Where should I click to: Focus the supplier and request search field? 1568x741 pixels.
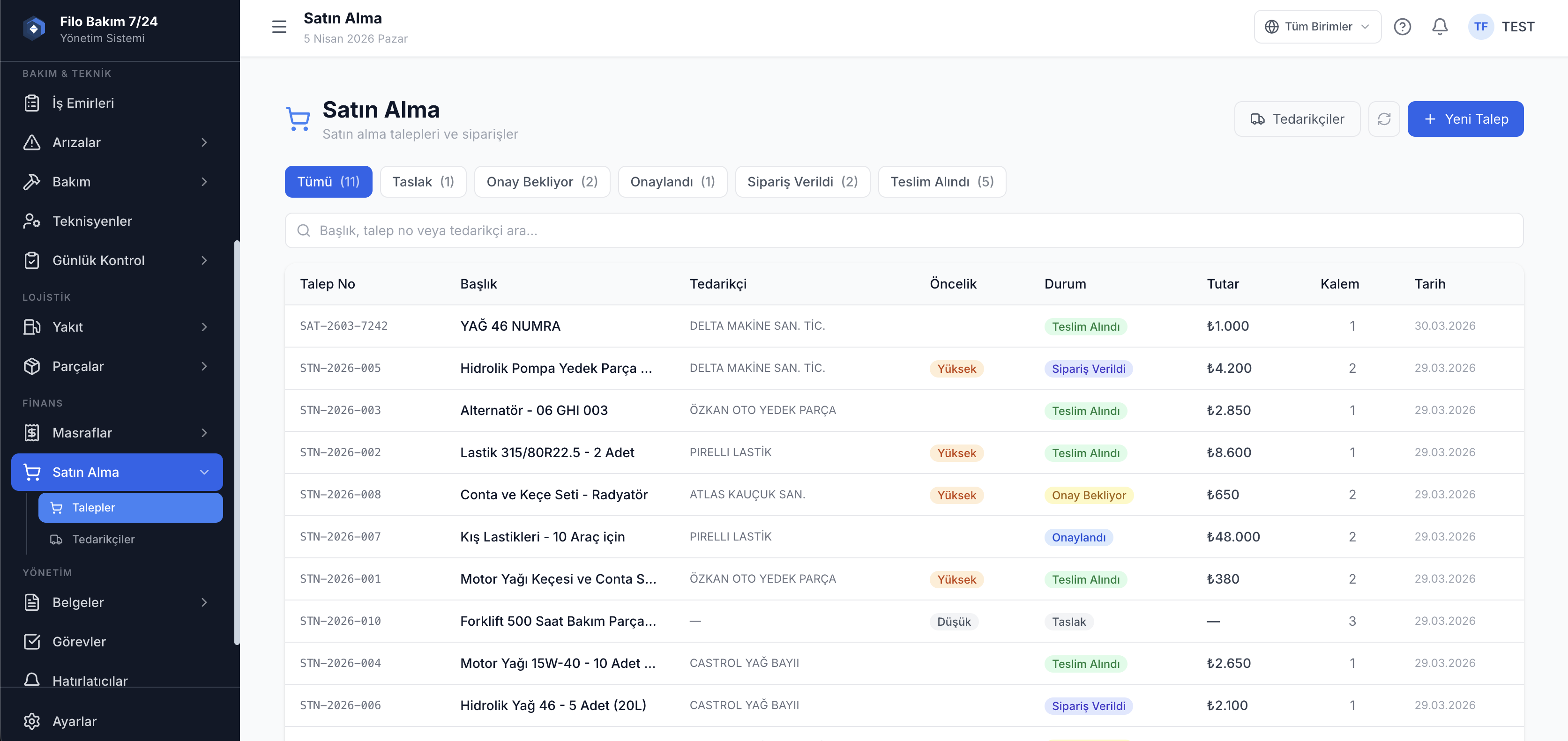(x=904, y=230)
